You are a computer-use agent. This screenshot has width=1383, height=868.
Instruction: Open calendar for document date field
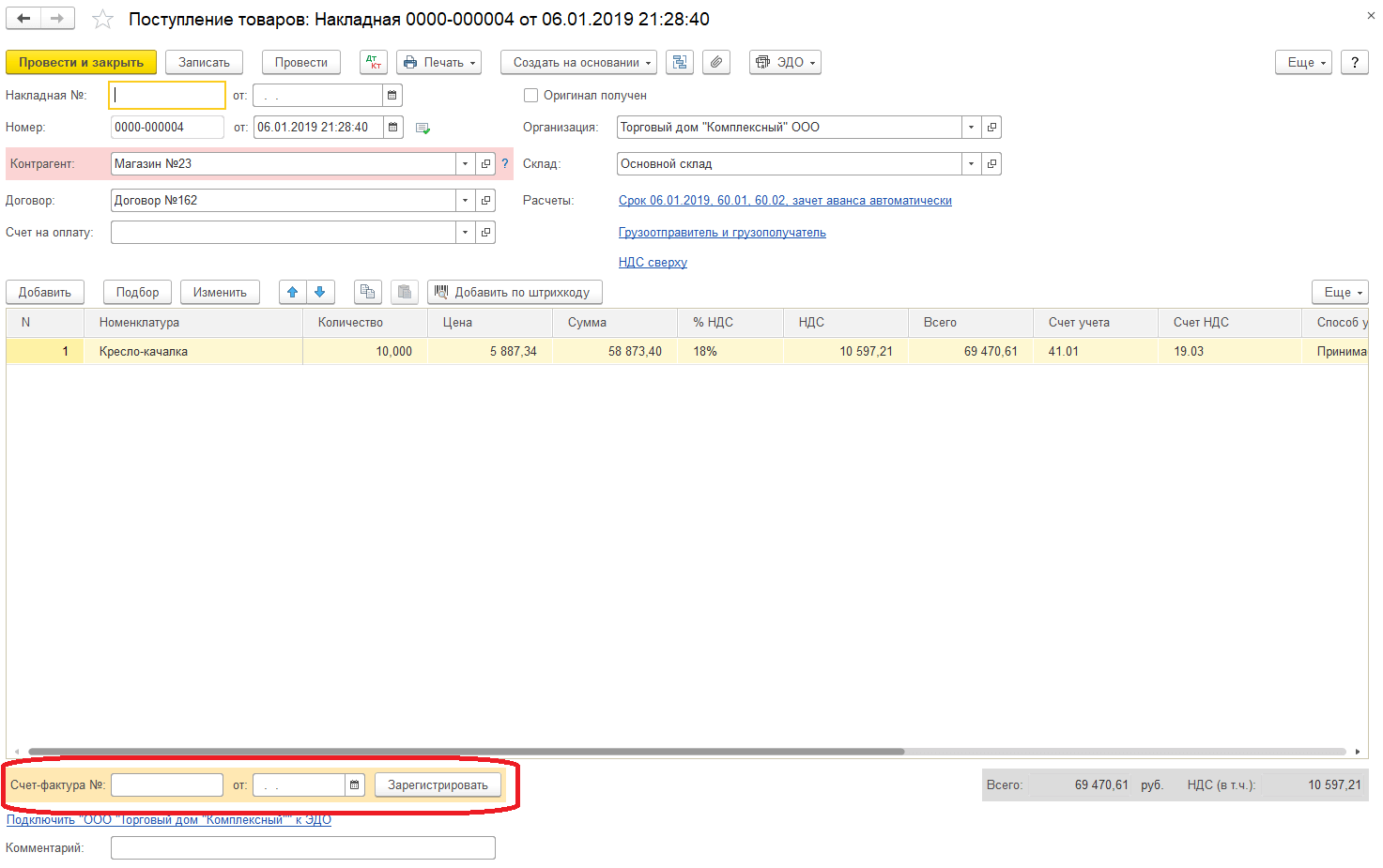393,128
